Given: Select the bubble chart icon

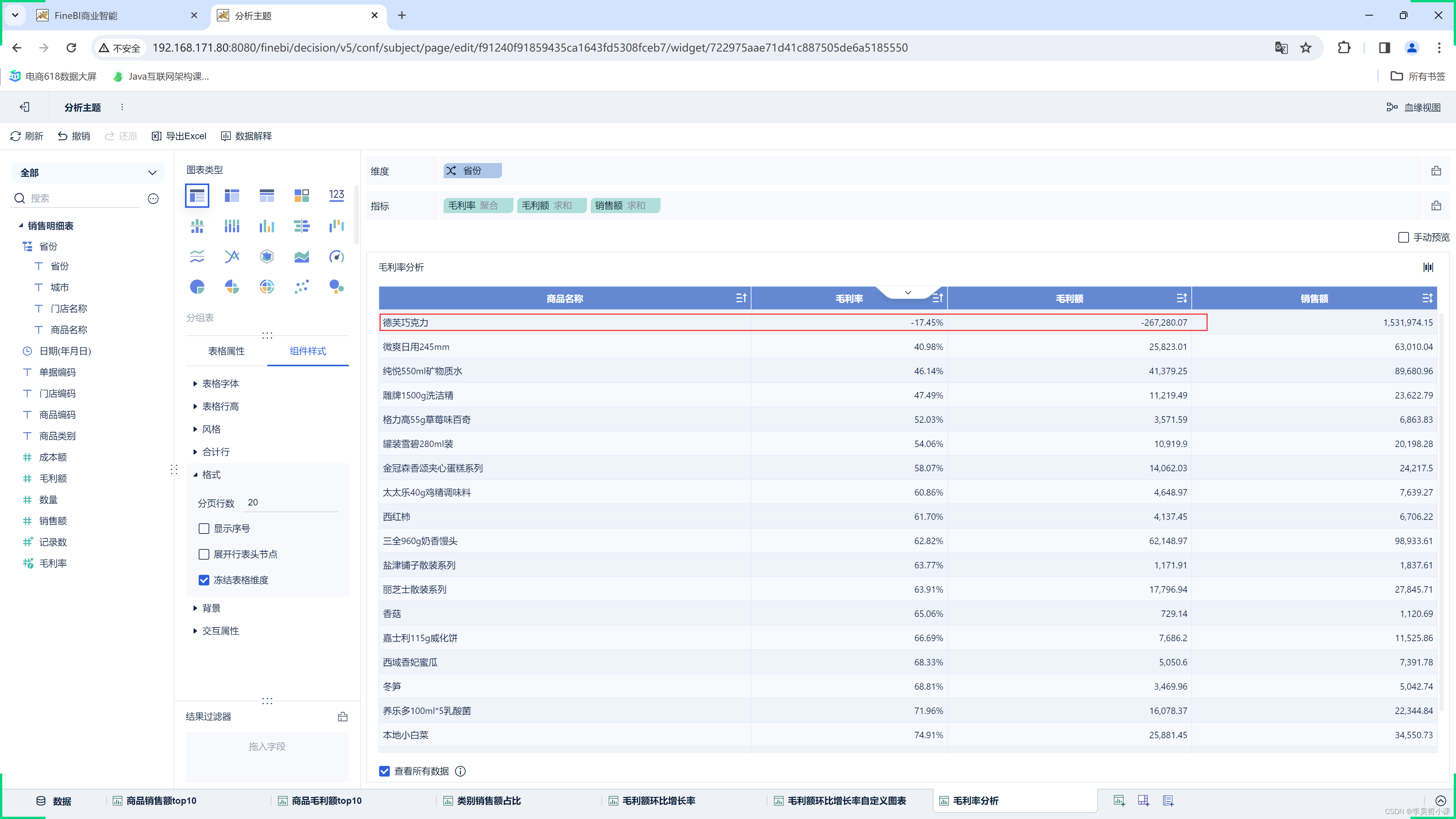Looking at the screenshot, I should tap(336, 287).
